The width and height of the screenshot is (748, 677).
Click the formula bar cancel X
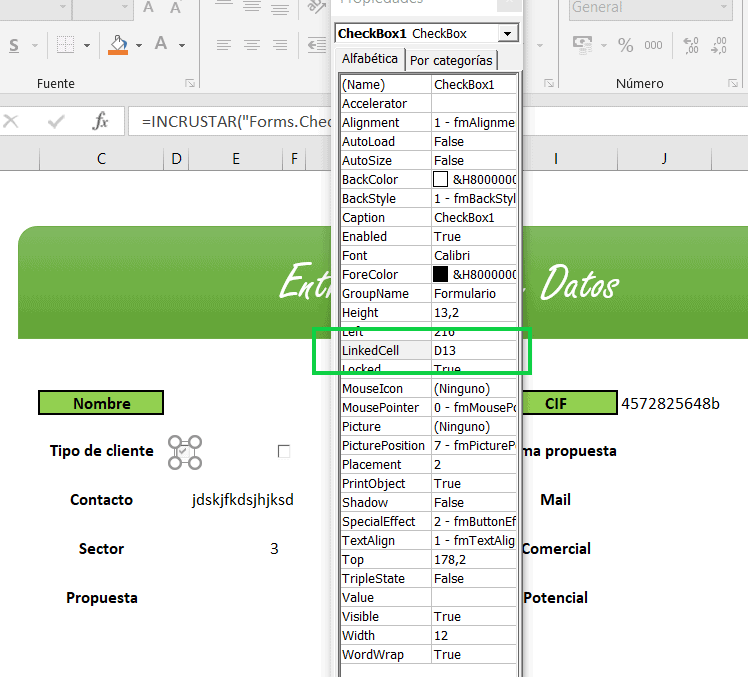tap(10, 121)
